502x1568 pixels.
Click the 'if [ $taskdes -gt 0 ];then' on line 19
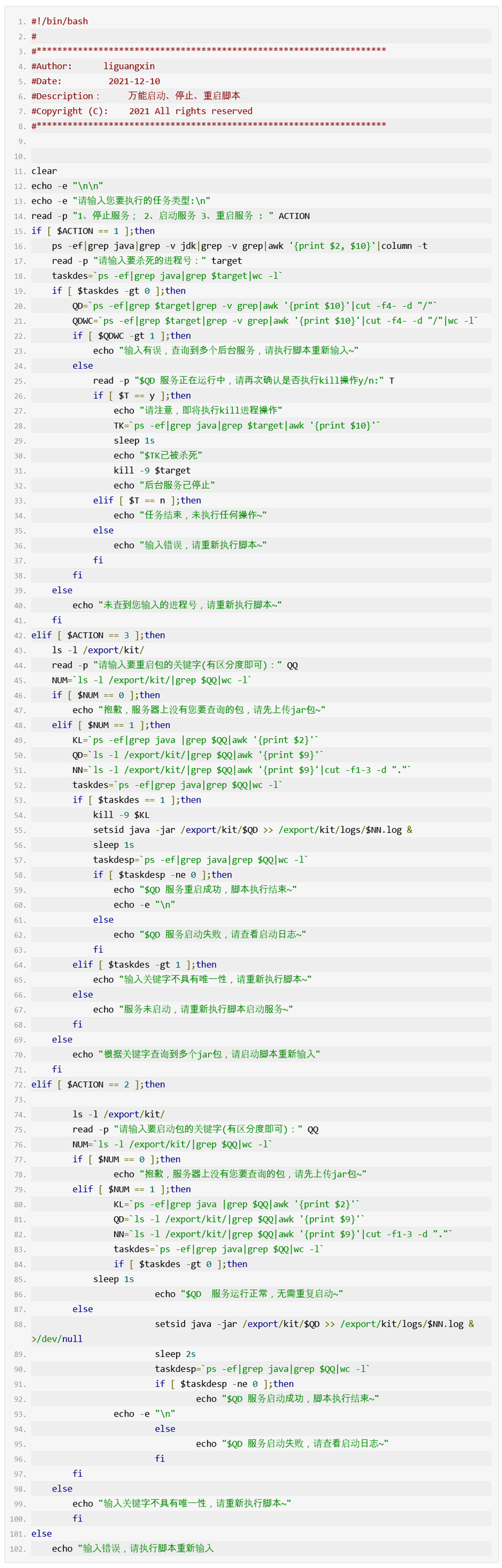point(119,291)
